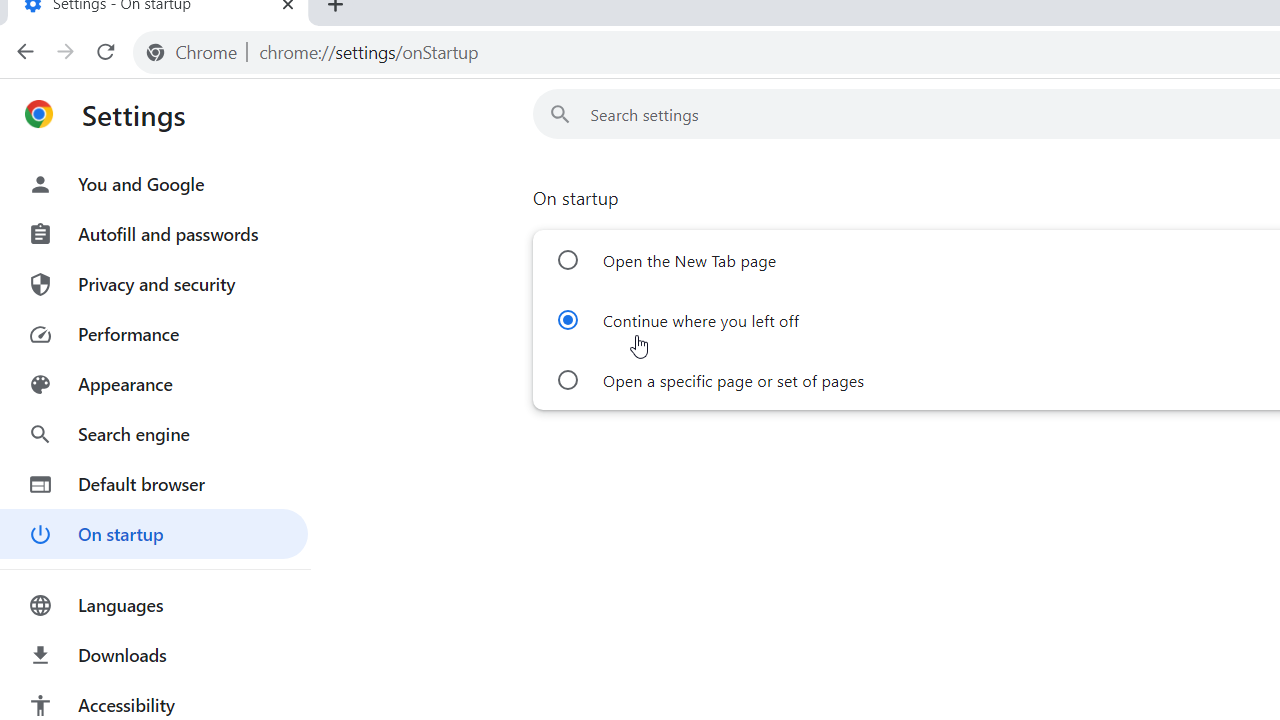Click the You and Google person icon

tap(40, 184)
